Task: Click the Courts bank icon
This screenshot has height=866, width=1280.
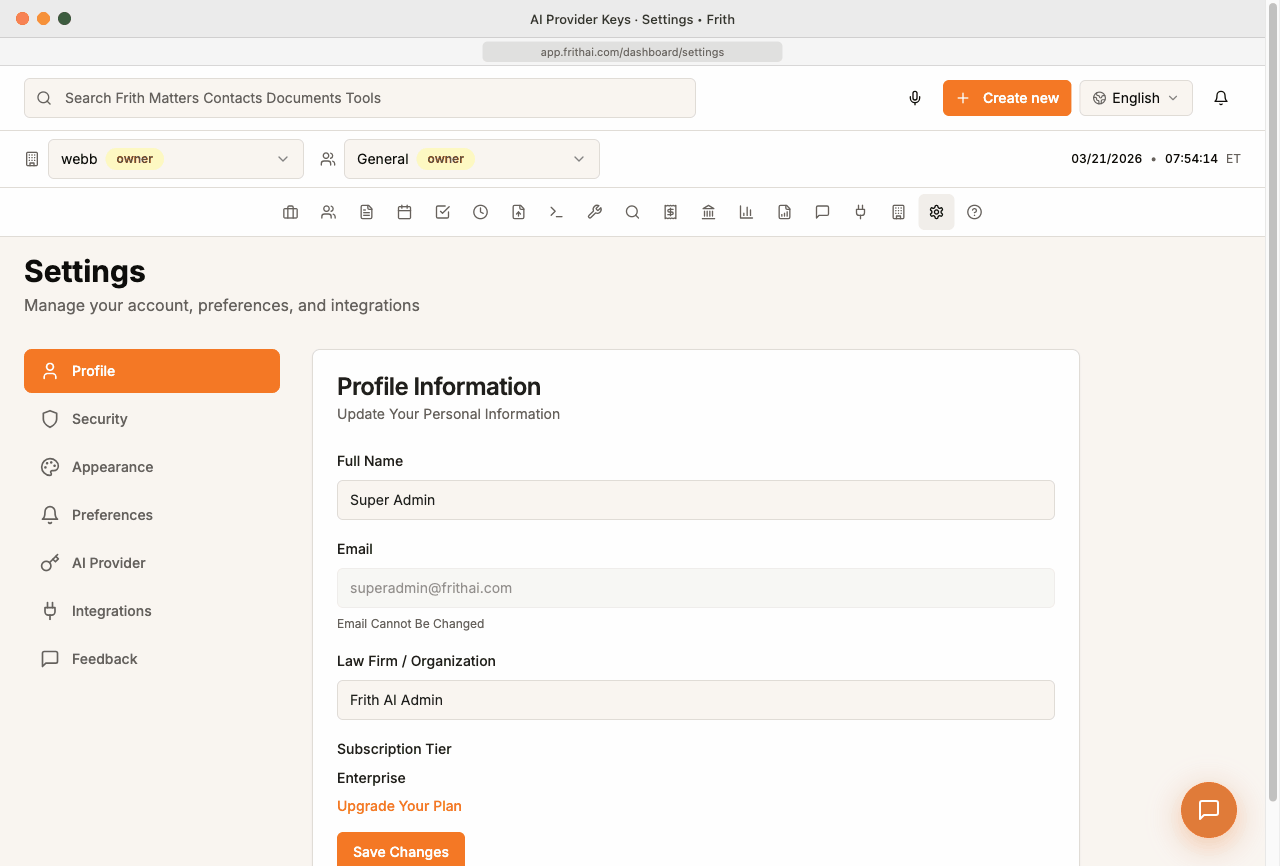Action: click(708, 212)
